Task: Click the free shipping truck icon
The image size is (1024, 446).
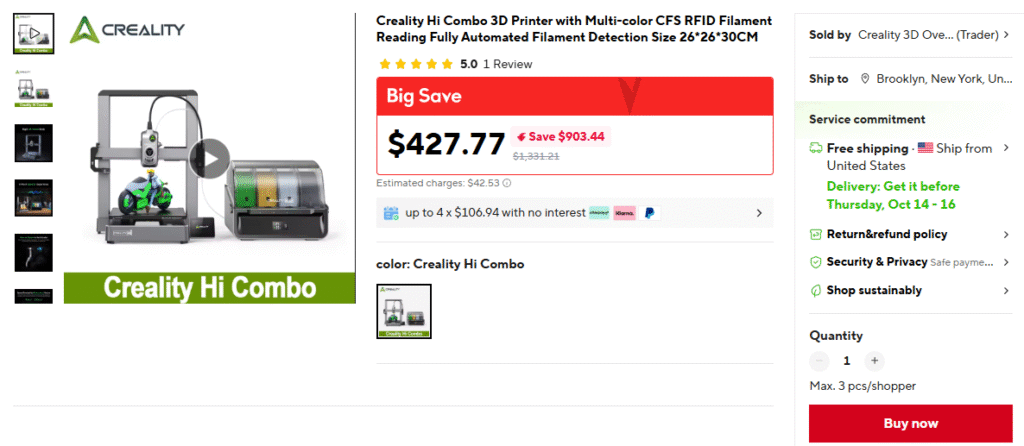Action: pyautogui.click(x=815, y=148)
